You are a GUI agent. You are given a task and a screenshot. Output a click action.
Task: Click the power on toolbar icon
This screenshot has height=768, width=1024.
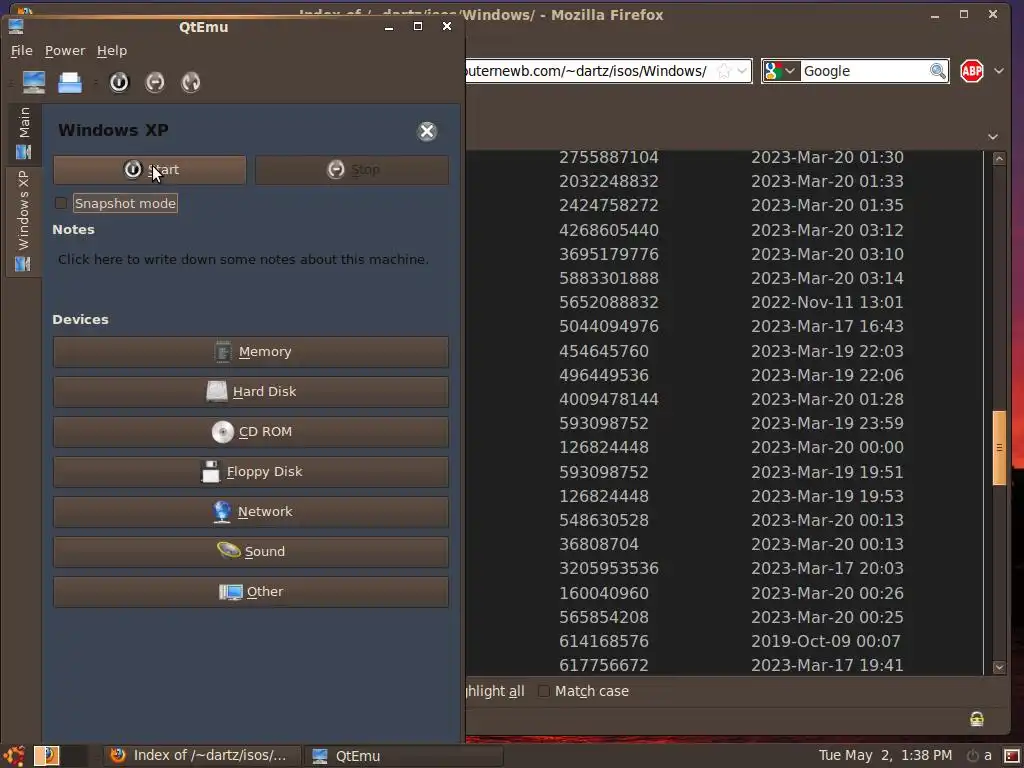coord(119,82)
